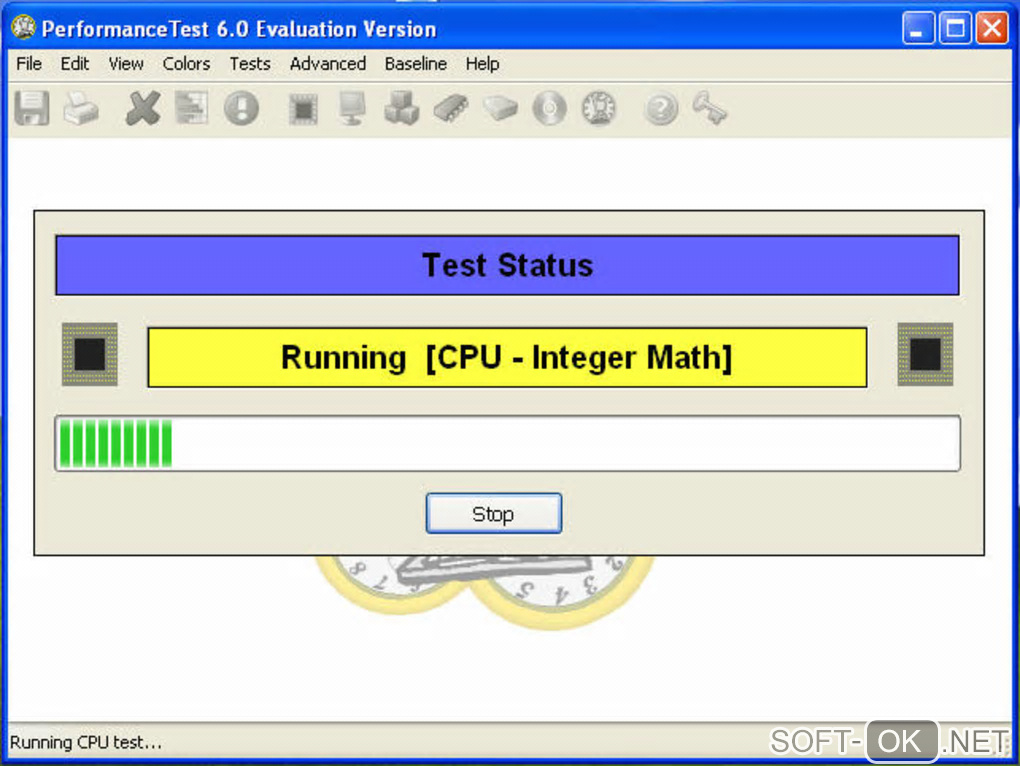Click the monitor 2D graphics toolbar icon
Viewport: 1020px width, 766px height.
(x=353, y=108)
